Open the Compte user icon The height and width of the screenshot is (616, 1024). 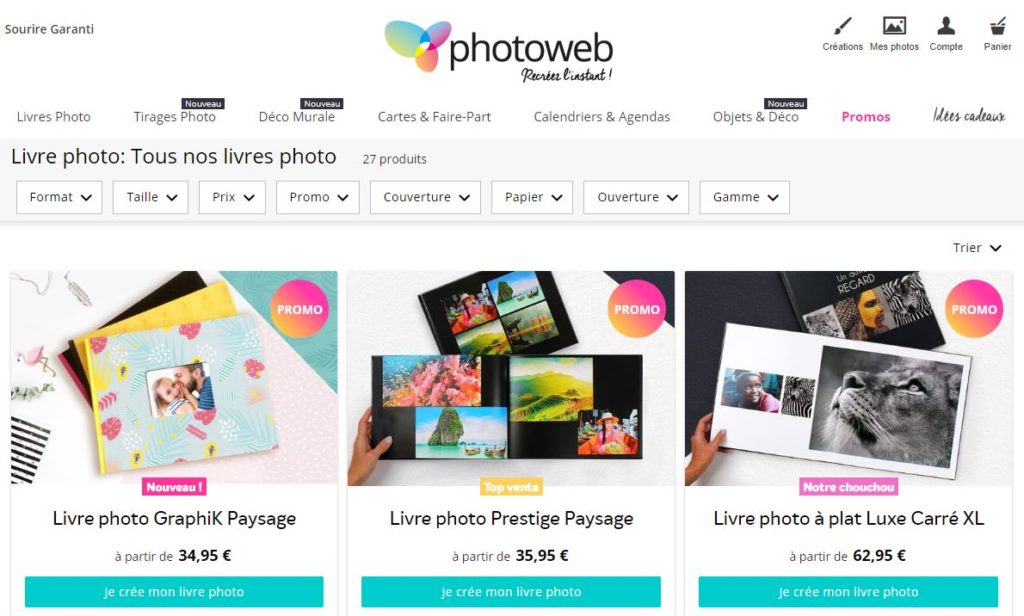click(x=946, y=26)
